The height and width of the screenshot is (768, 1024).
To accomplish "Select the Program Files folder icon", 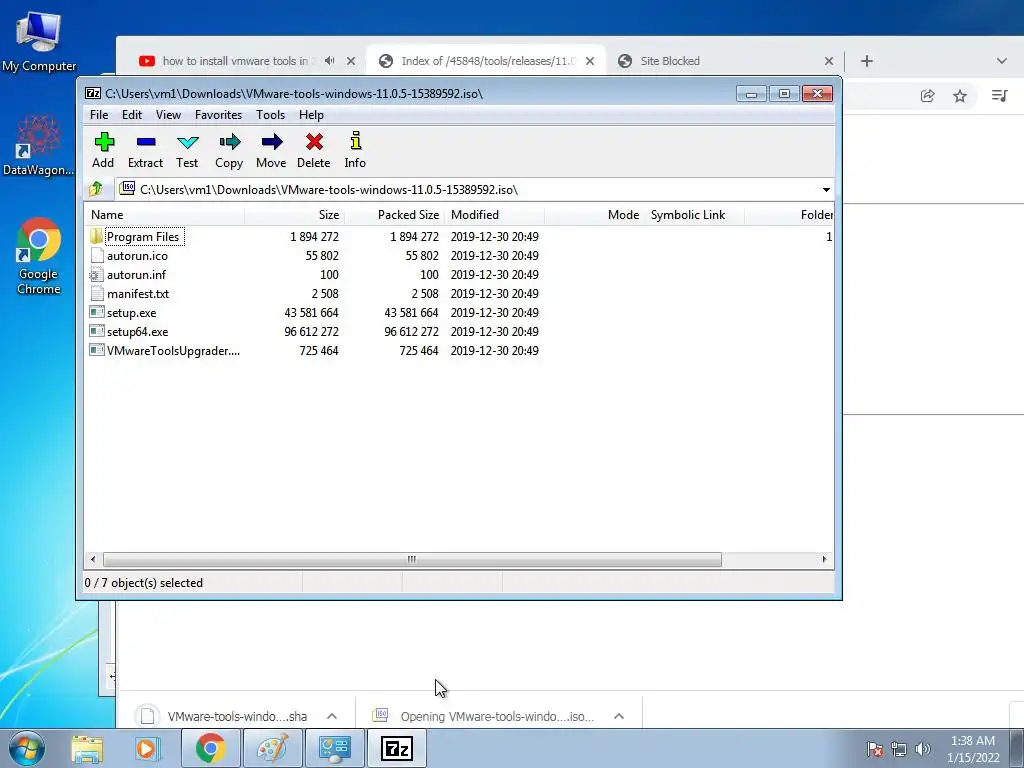I will tap(96, 236).
